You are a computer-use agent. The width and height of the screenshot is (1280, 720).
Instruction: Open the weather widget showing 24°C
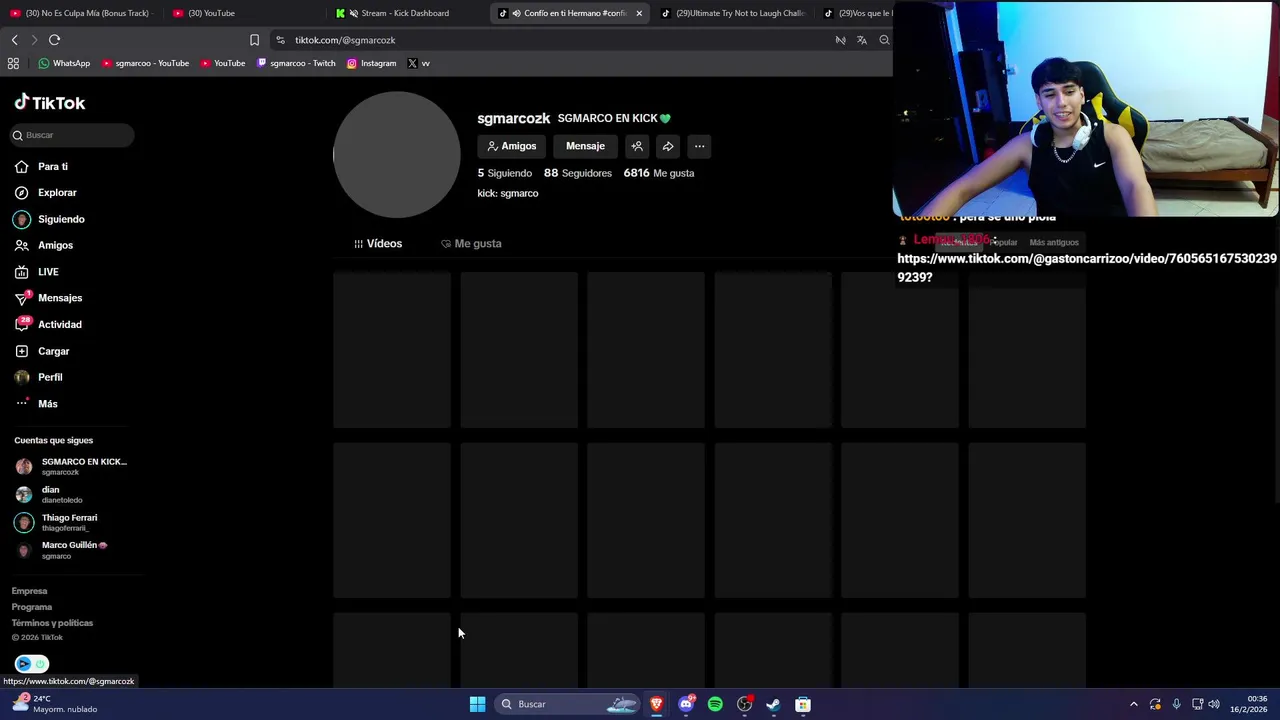pos(56,704)
